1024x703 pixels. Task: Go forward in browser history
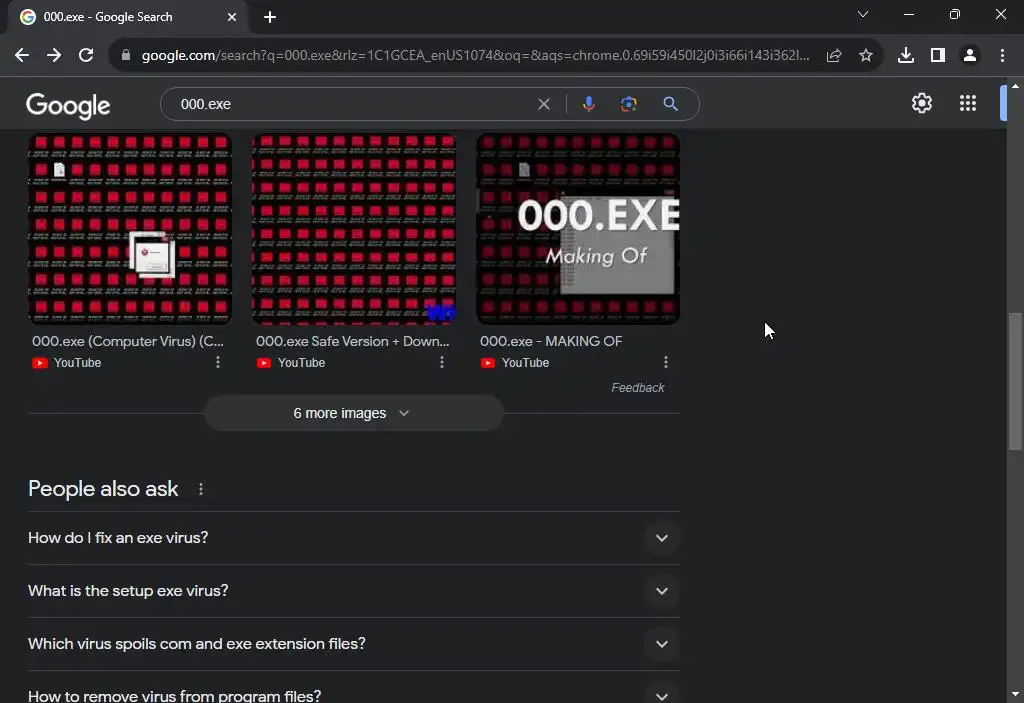(x=54, y=56)
